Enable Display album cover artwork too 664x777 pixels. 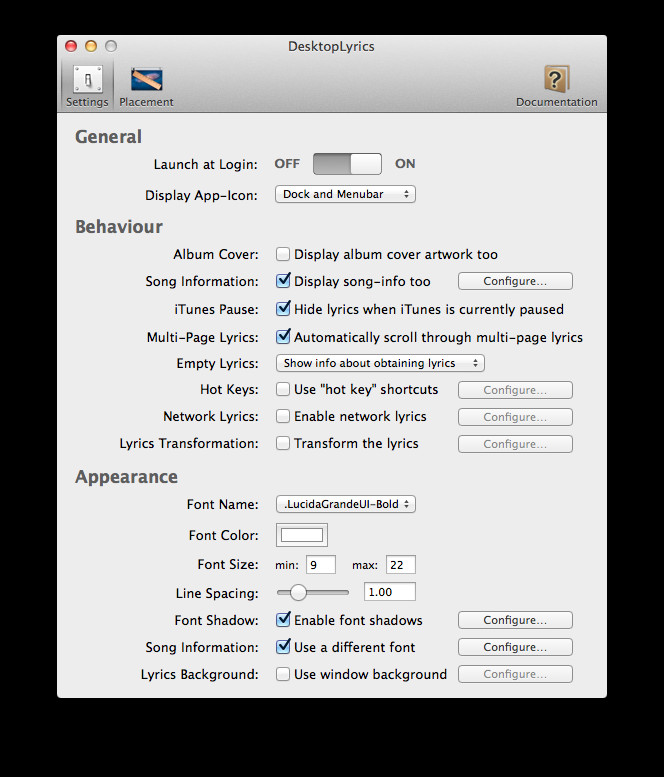coord(283,254)
